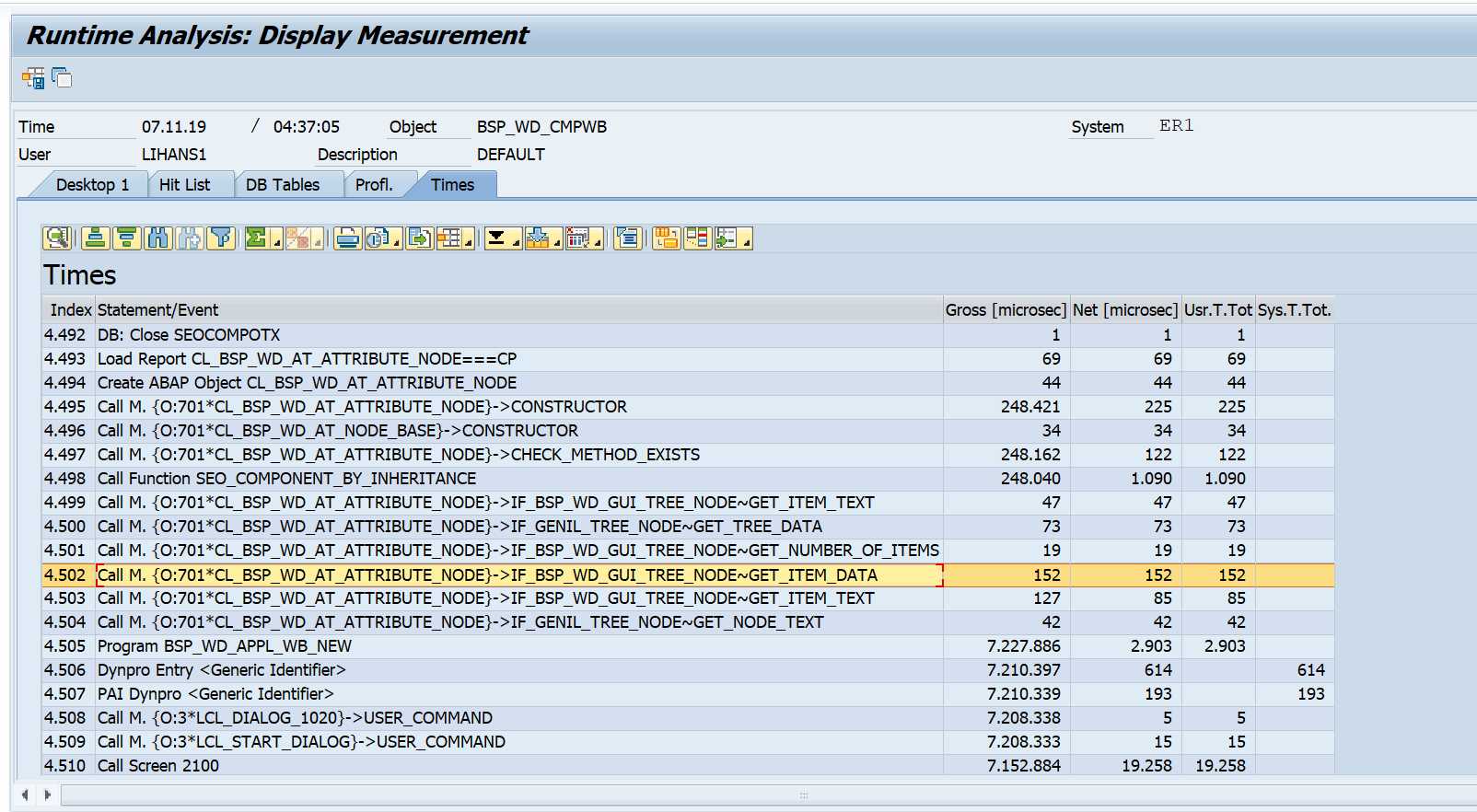
Task: Click the Total sigma icon
Action: click(x=256, y=238)
